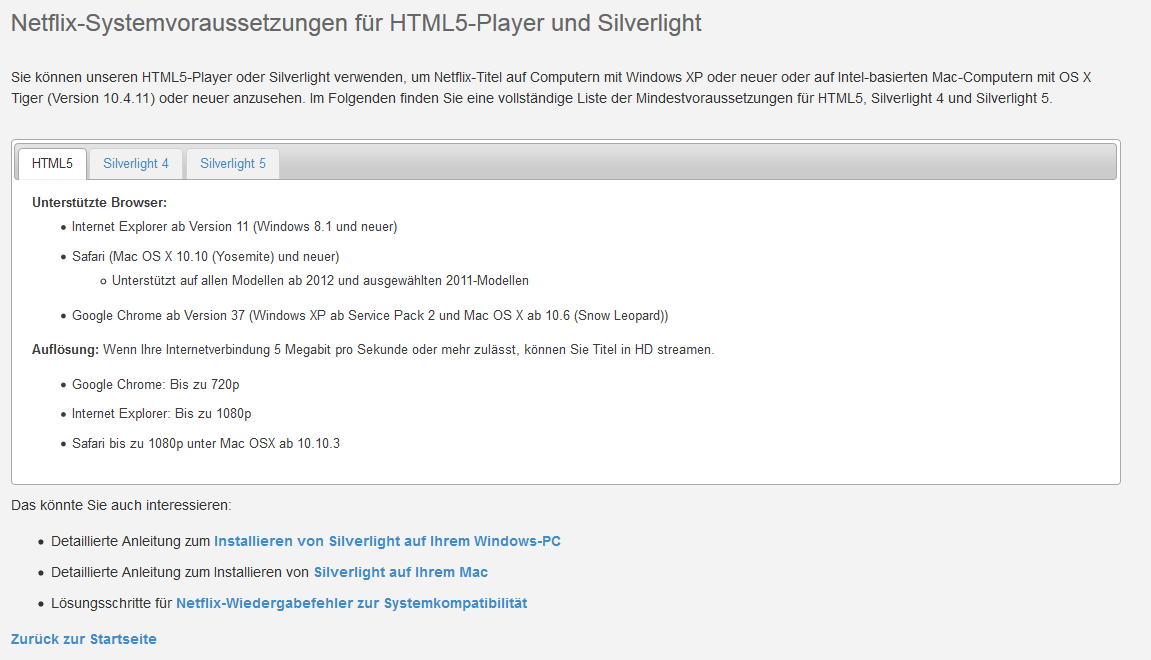Click Internet Explorer: Bis zu 1080p
Viewport: 1151px width, 660px height.
click(x=161, y=414)
